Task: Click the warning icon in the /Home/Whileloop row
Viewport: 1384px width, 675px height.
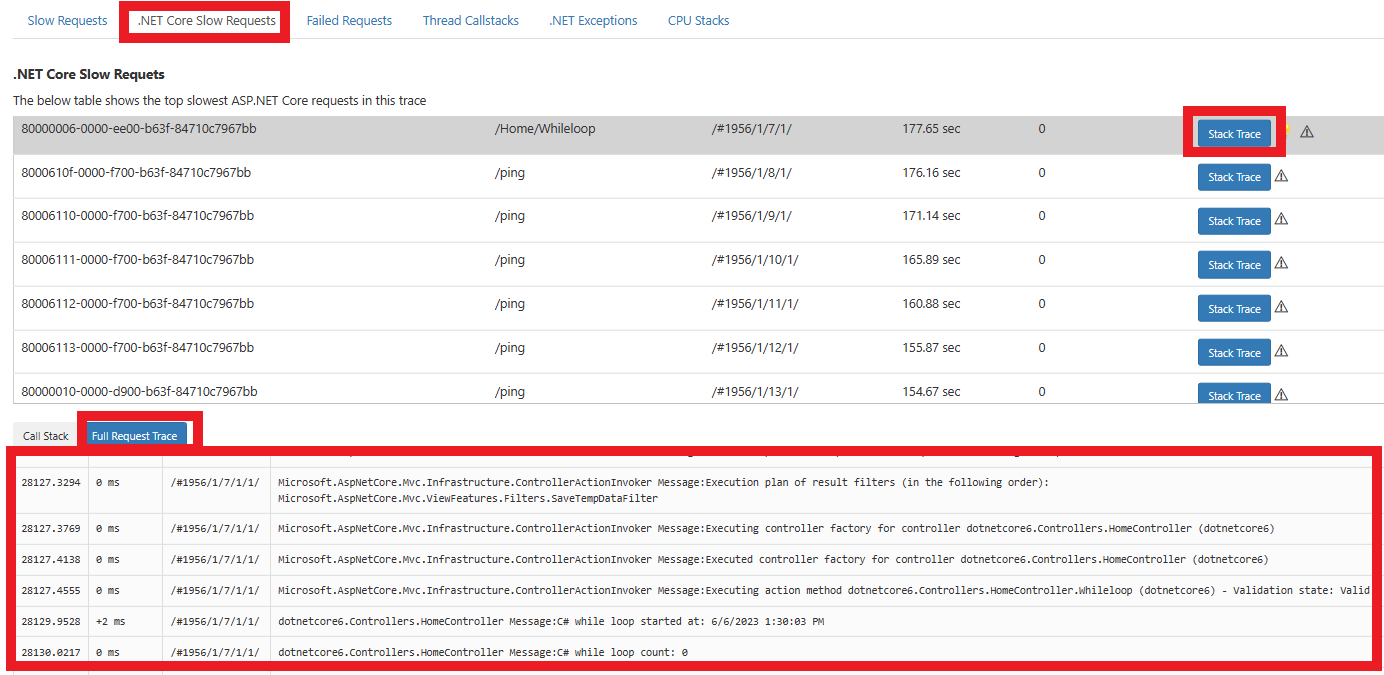Action: (x=1306, y=132)
